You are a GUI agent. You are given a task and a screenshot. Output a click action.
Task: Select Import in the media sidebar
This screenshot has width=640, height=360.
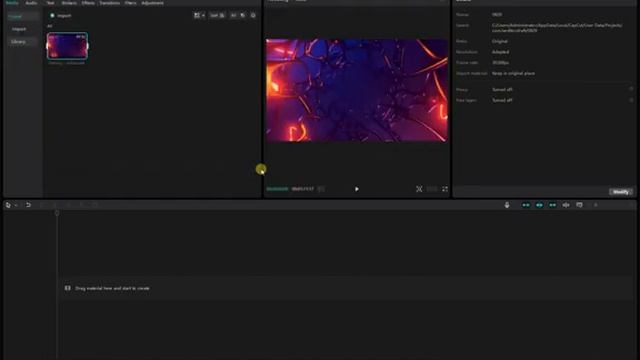pos(19,29)
